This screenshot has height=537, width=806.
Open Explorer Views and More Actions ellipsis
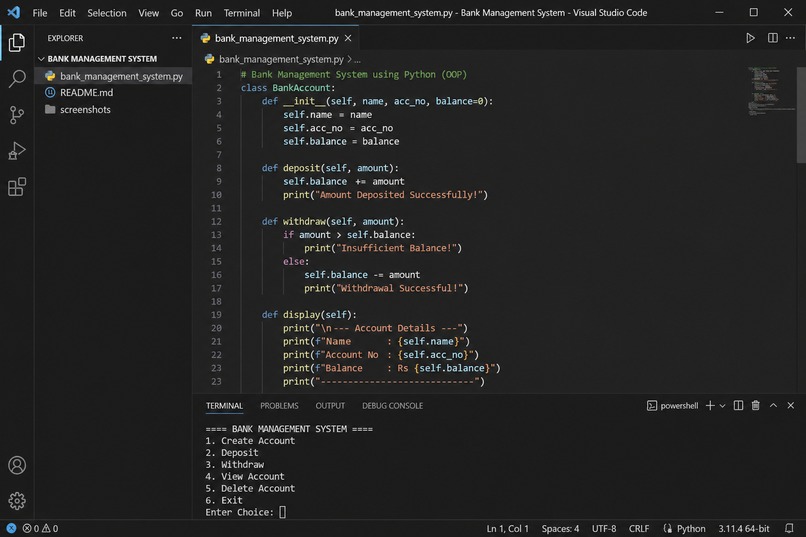tap(177, 38)
